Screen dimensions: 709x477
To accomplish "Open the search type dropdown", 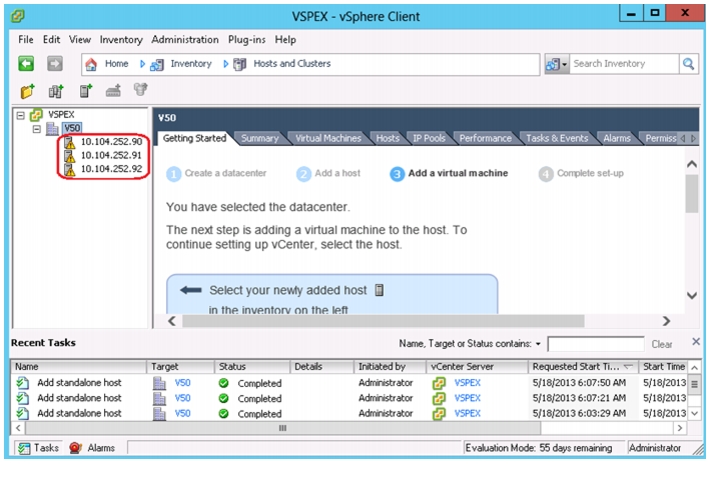I will tap(557, 64).
